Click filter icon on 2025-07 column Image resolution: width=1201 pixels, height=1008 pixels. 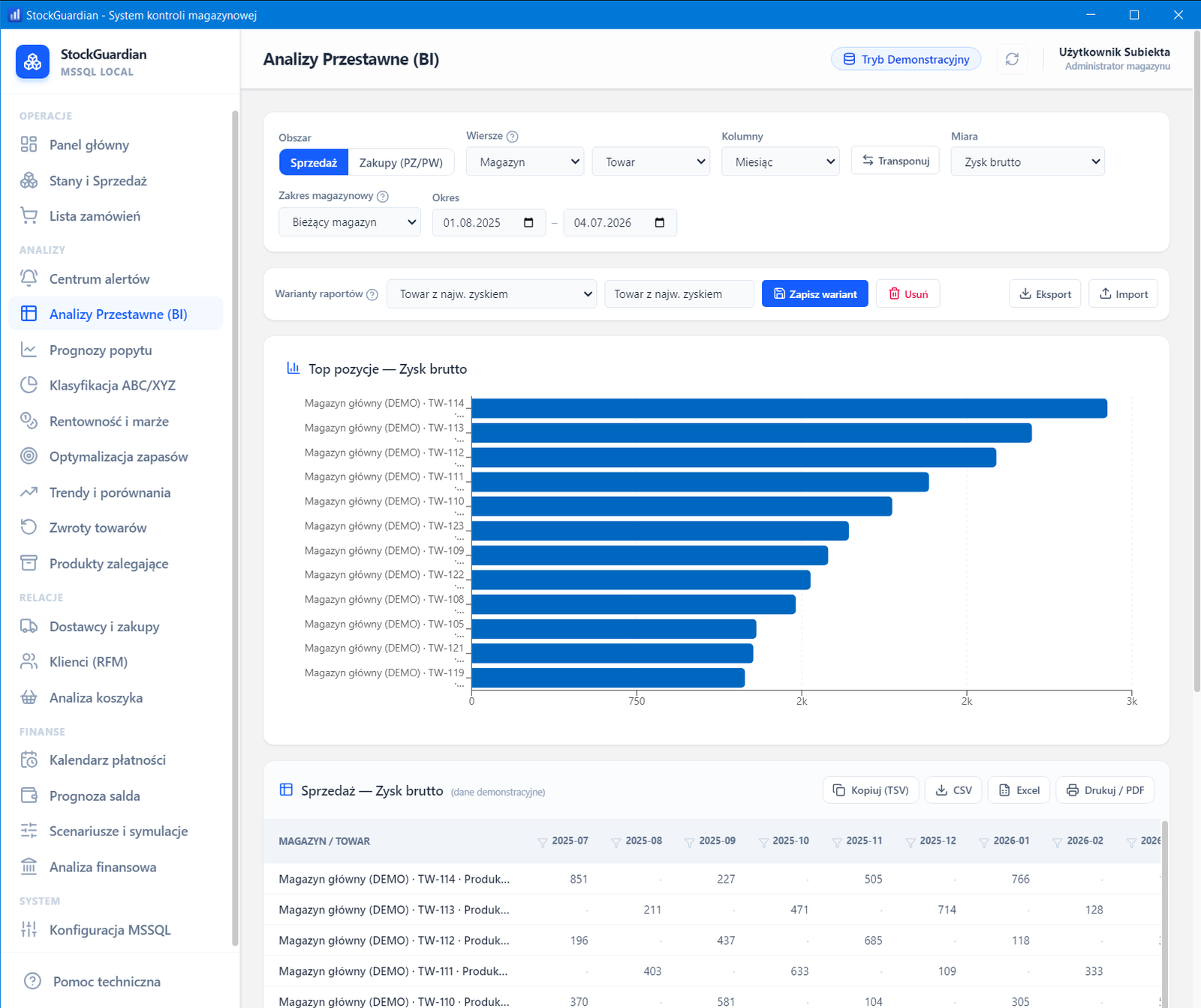[543, 842]
